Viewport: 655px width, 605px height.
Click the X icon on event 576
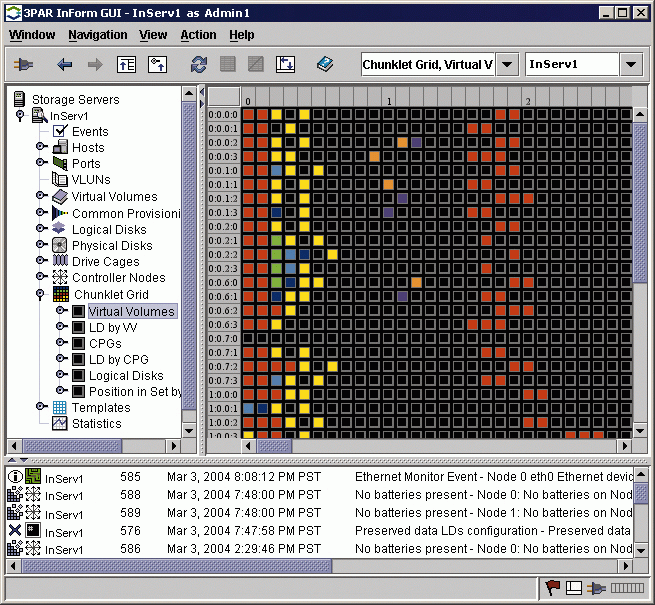tap(15, 530)
